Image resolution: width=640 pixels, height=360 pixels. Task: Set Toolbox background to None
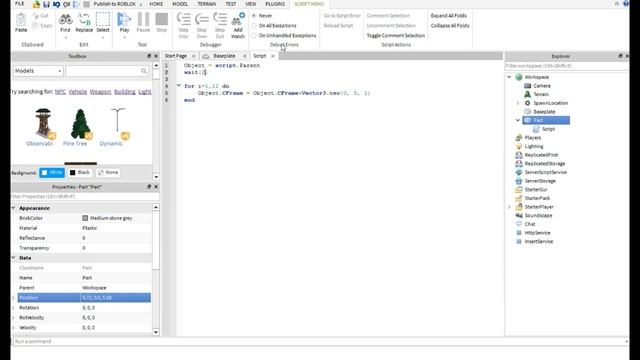109,173
